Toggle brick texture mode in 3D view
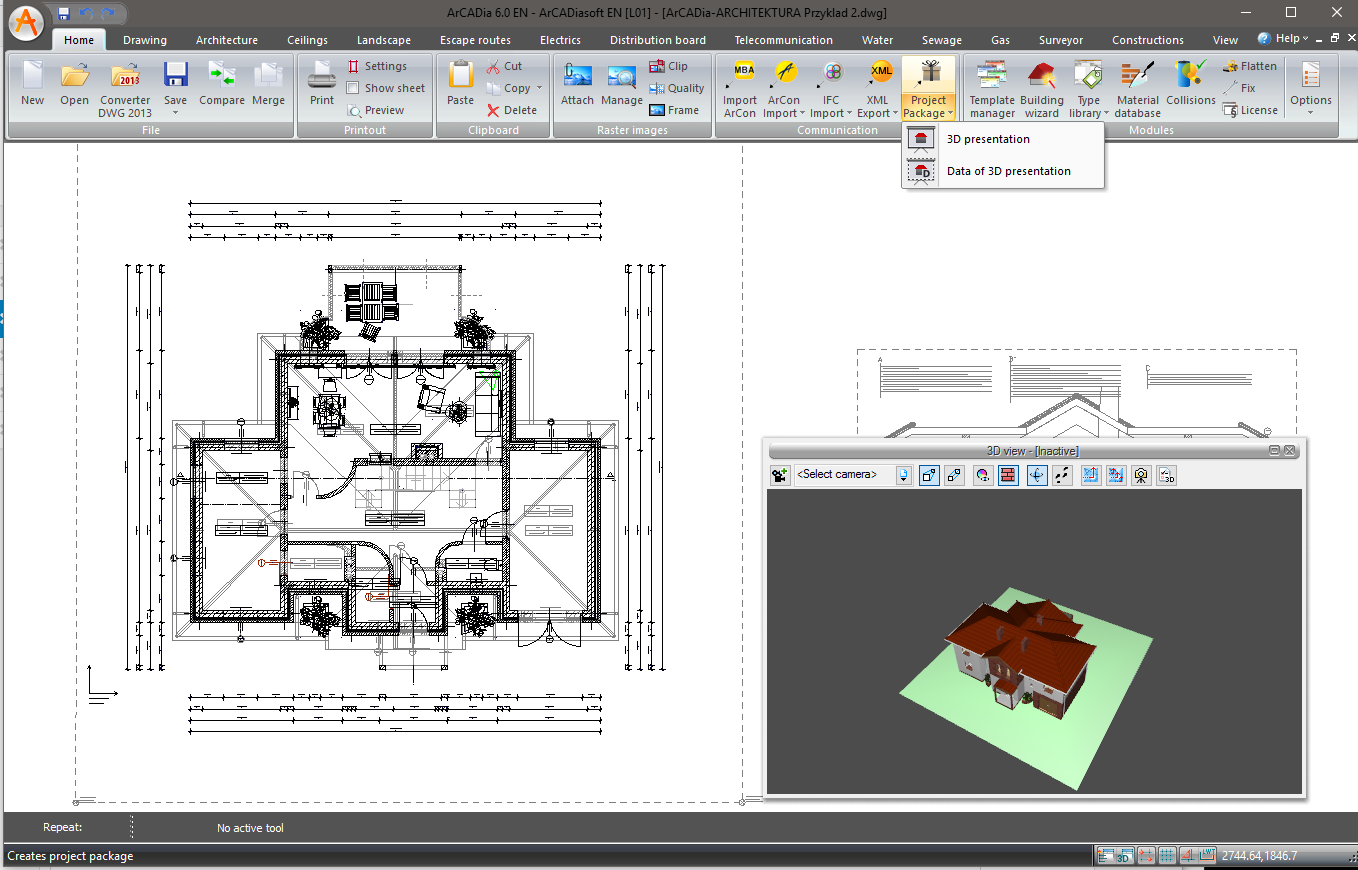The width and height of the screenshot is (1358, 870). [x=1008, y=476]
